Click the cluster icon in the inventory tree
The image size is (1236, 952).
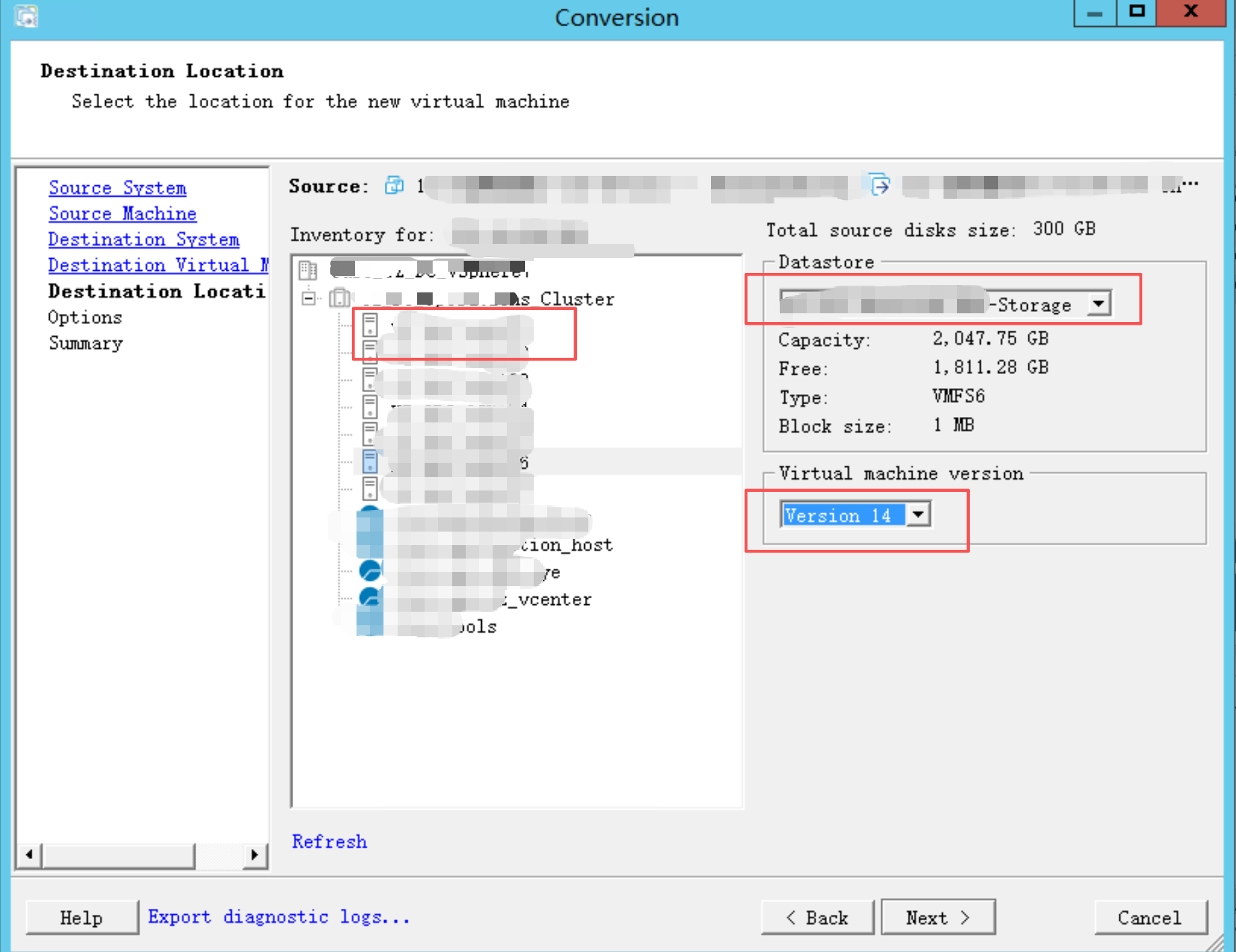(340, 298)
